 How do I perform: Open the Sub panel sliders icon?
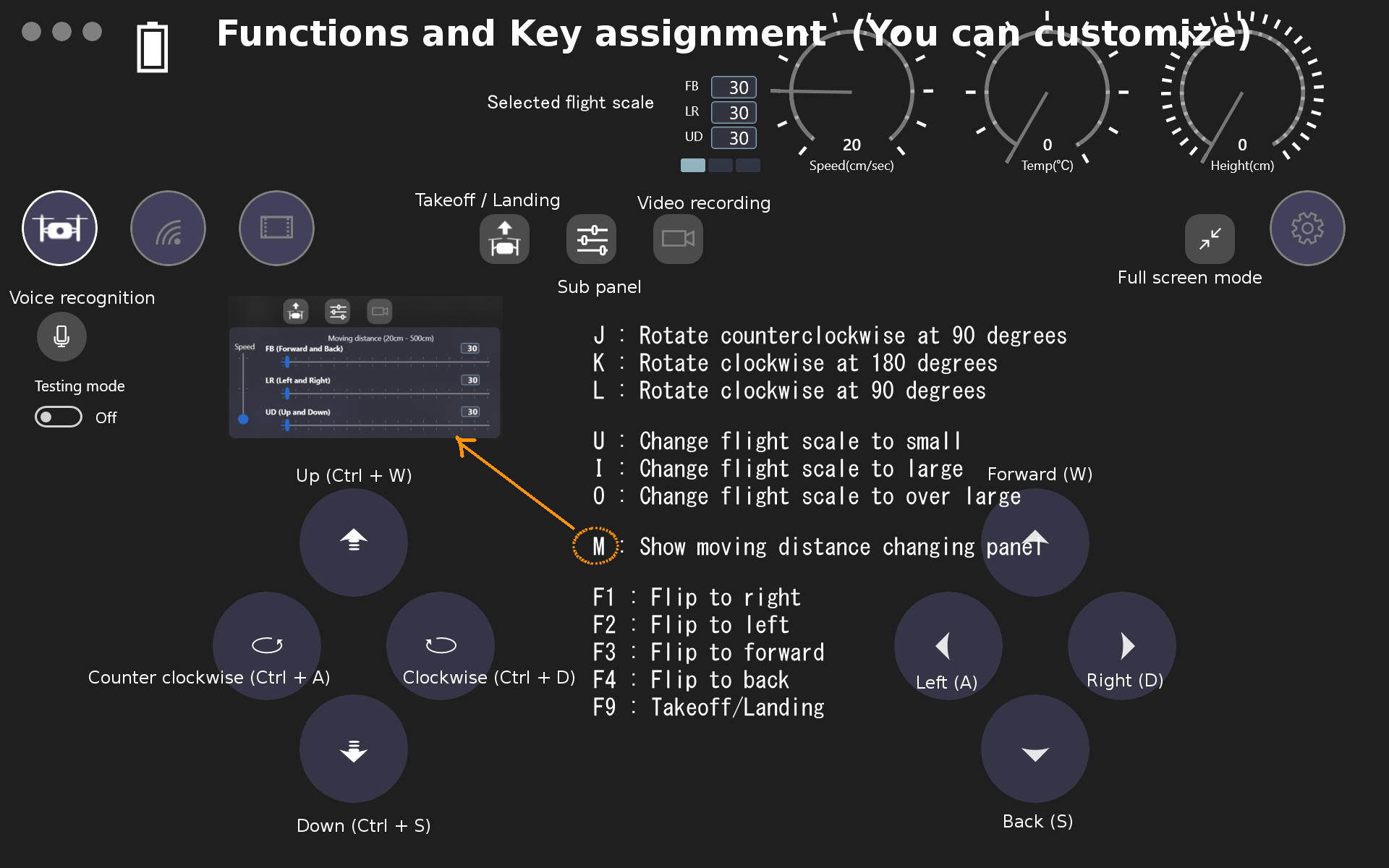point(591,239)
